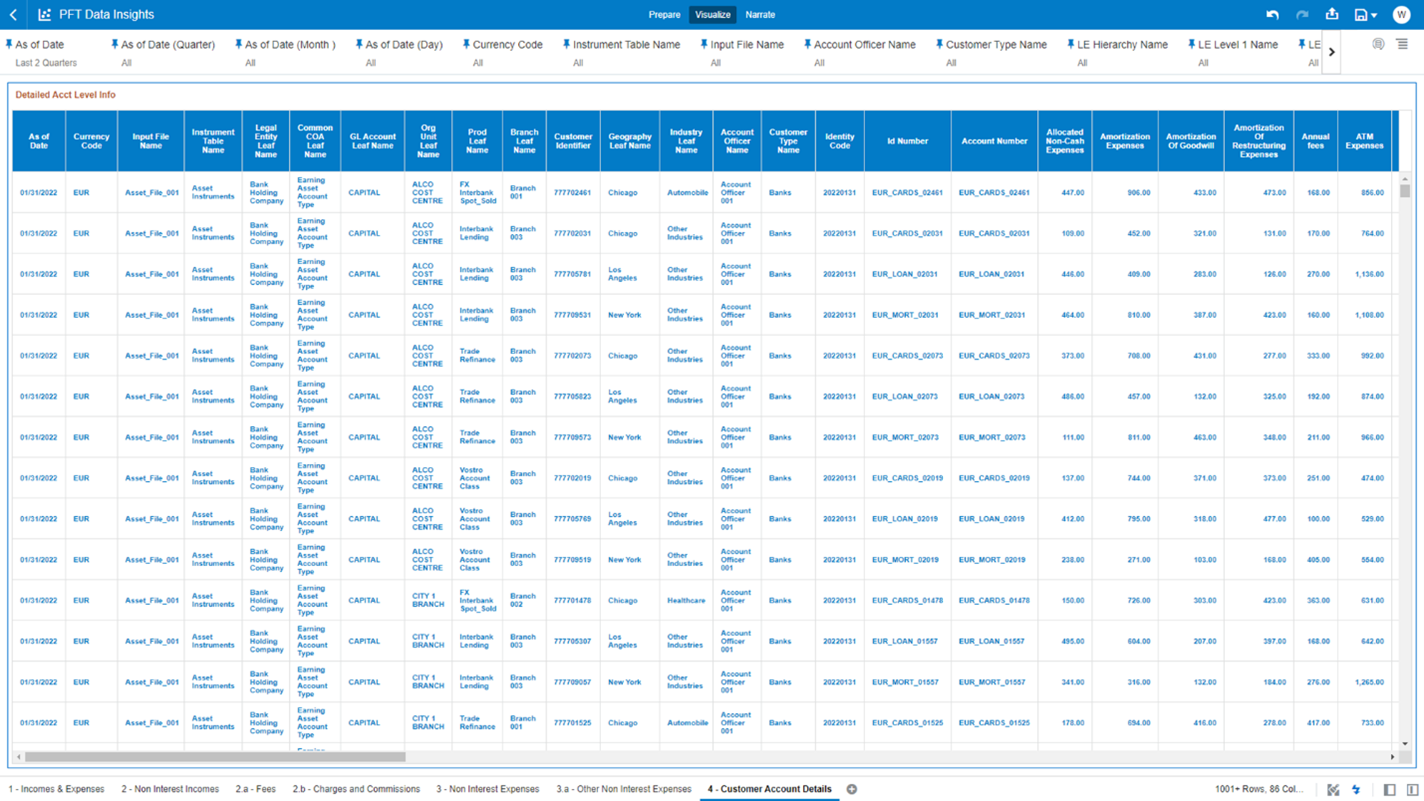Click the back arrow next to PFT Data Insights
The width and height of the screenshot is (1424, 801).
[14, 14]
